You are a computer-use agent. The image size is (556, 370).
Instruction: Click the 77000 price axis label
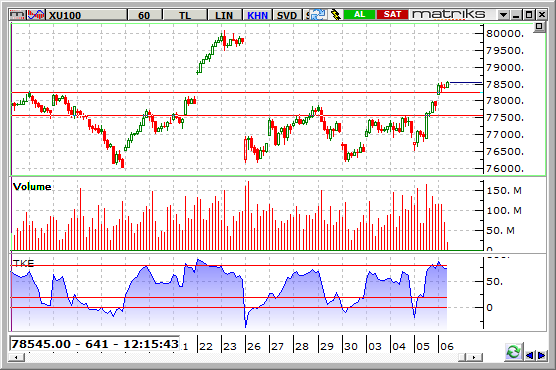coord(505,135)
